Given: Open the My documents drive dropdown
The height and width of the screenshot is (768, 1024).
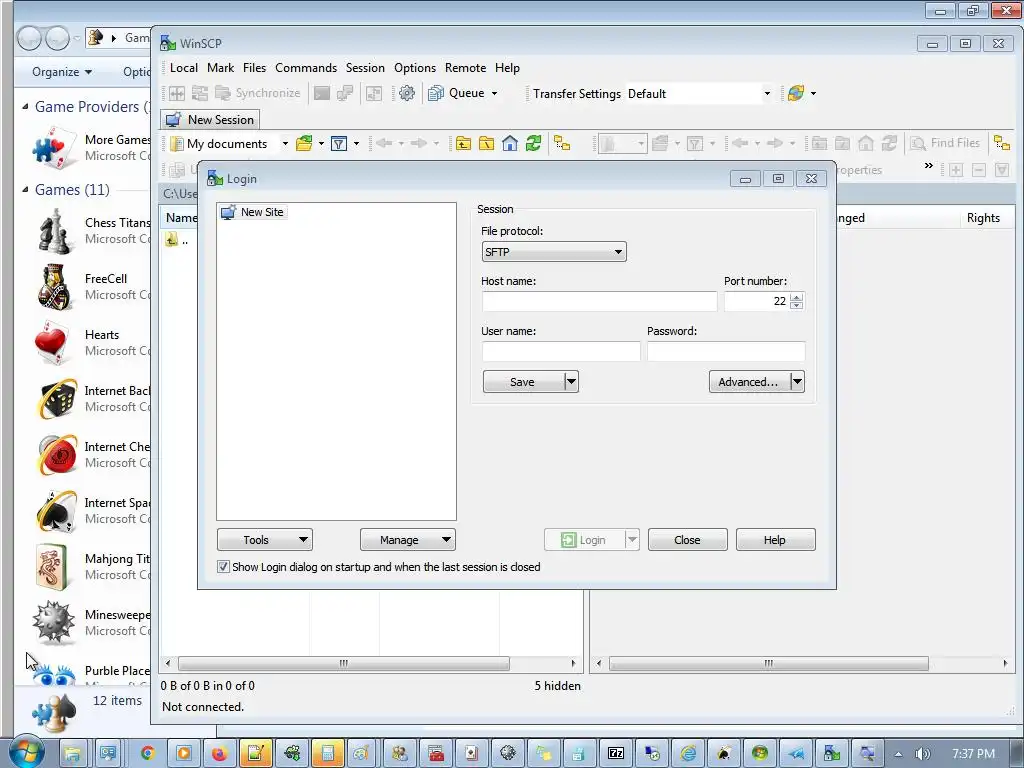Looking at the screenshot, I should click(x=285, y=143).
